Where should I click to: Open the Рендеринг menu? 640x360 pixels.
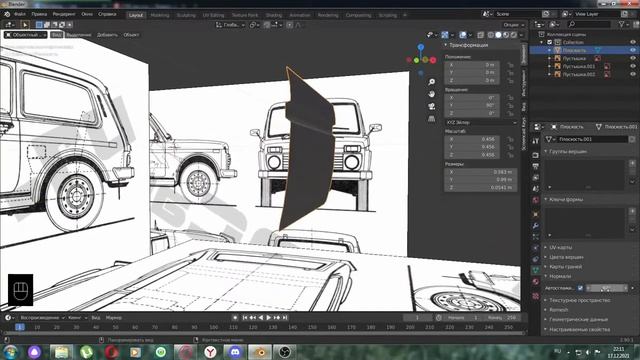(64, 14)
